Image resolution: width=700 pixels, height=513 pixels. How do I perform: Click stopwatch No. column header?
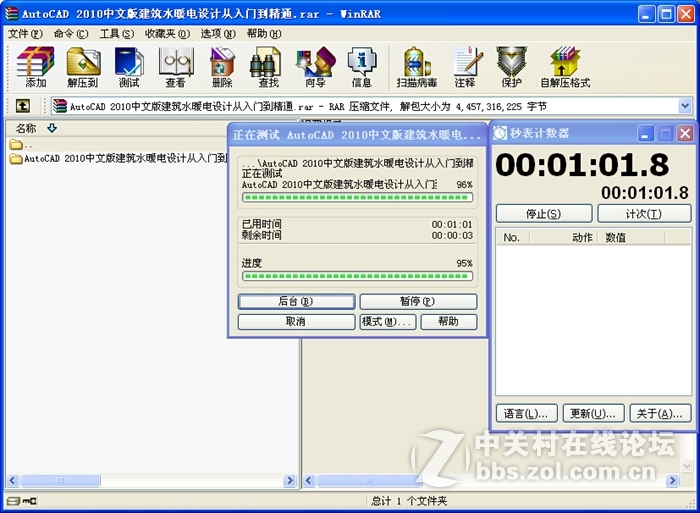point(512,237)
